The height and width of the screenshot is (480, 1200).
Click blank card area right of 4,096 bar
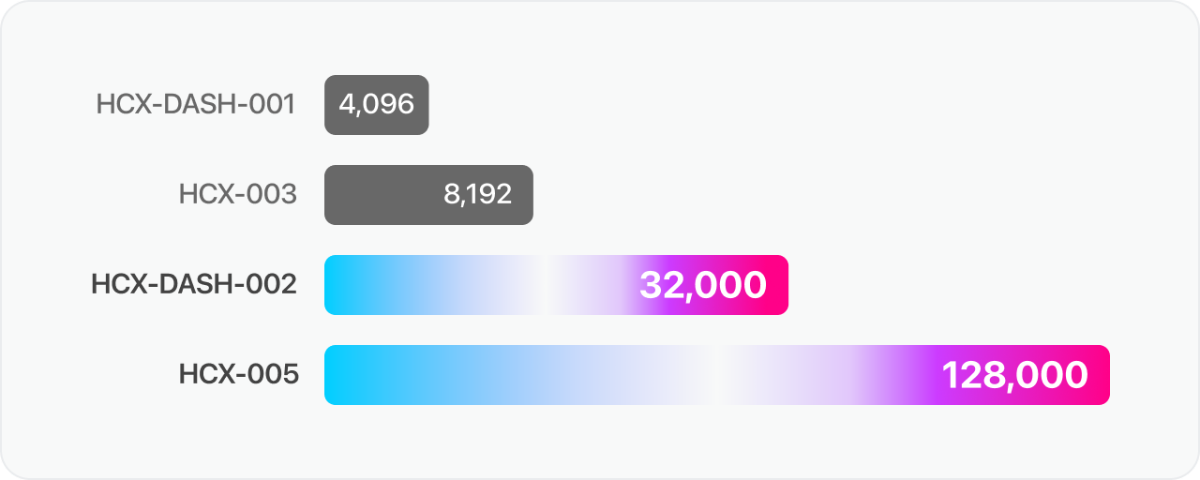[800, 105]
